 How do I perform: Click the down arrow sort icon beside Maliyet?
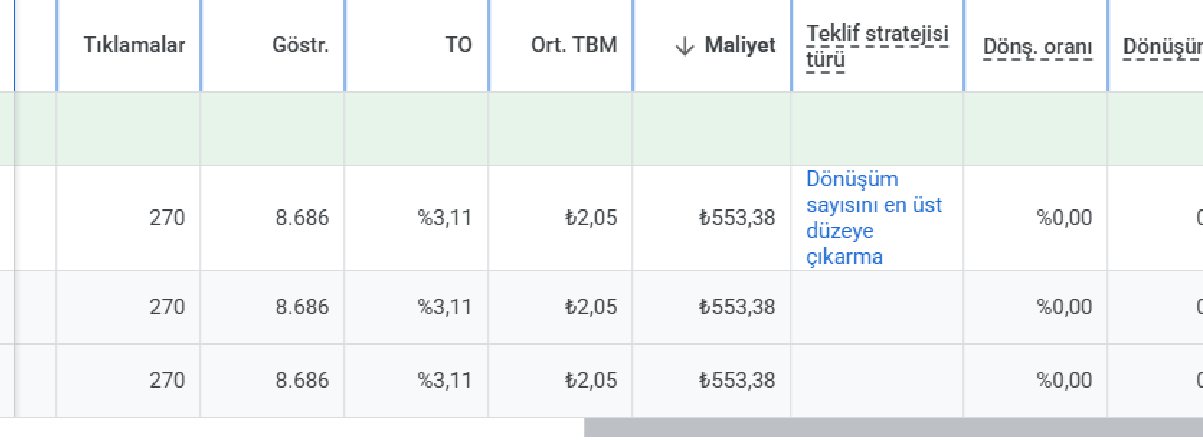pyautogui.click(x=685, y=46)
